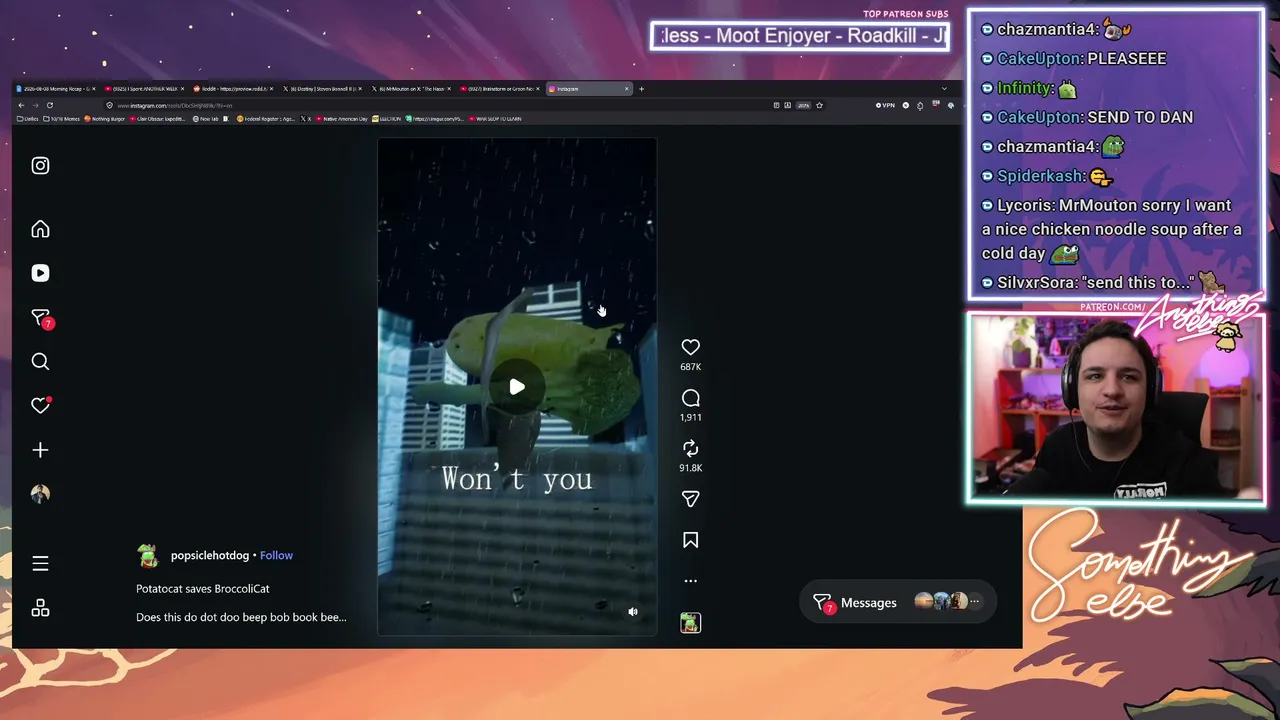Click chat username Spiderkash

[1041, 176]
